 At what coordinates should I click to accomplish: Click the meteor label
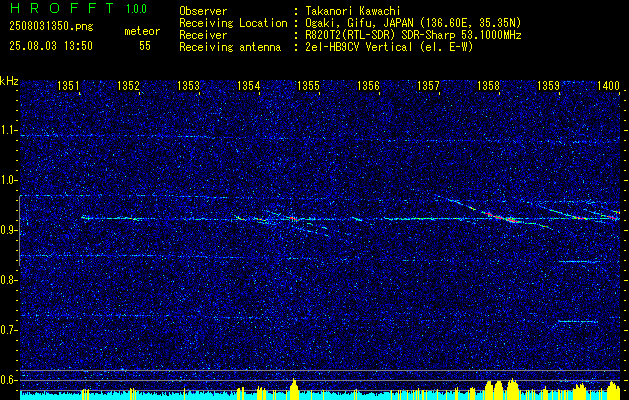[x=142, y=31]
